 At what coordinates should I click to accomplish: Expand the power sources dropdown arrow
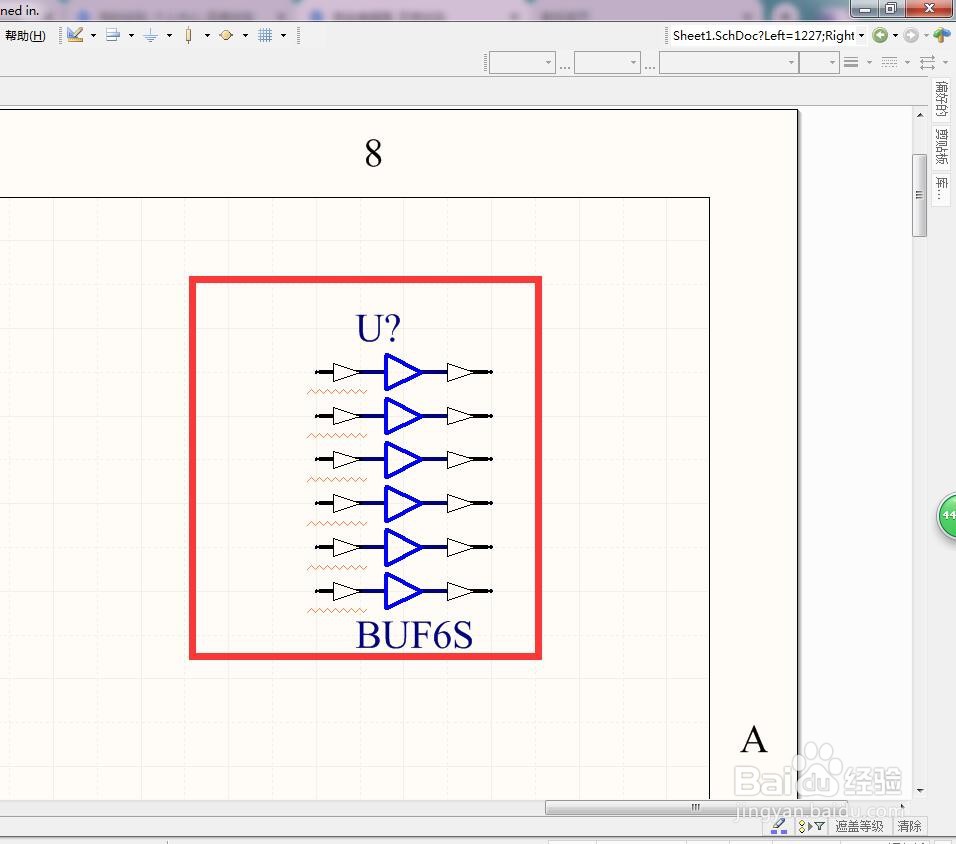(x=169, y=35)
